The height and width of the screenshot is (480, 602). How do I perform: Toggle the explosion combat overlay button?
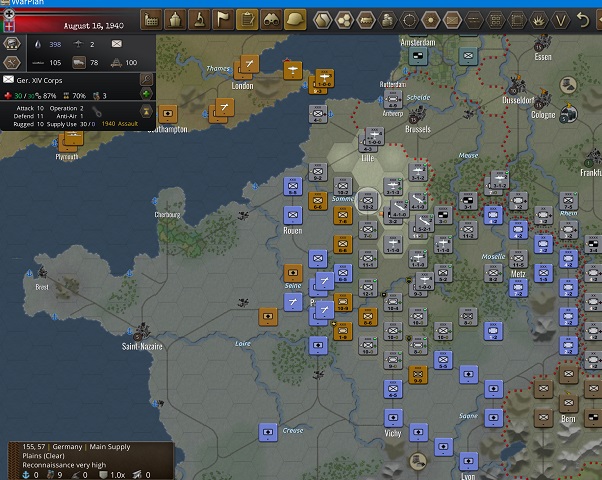click(x=539, y=20)
